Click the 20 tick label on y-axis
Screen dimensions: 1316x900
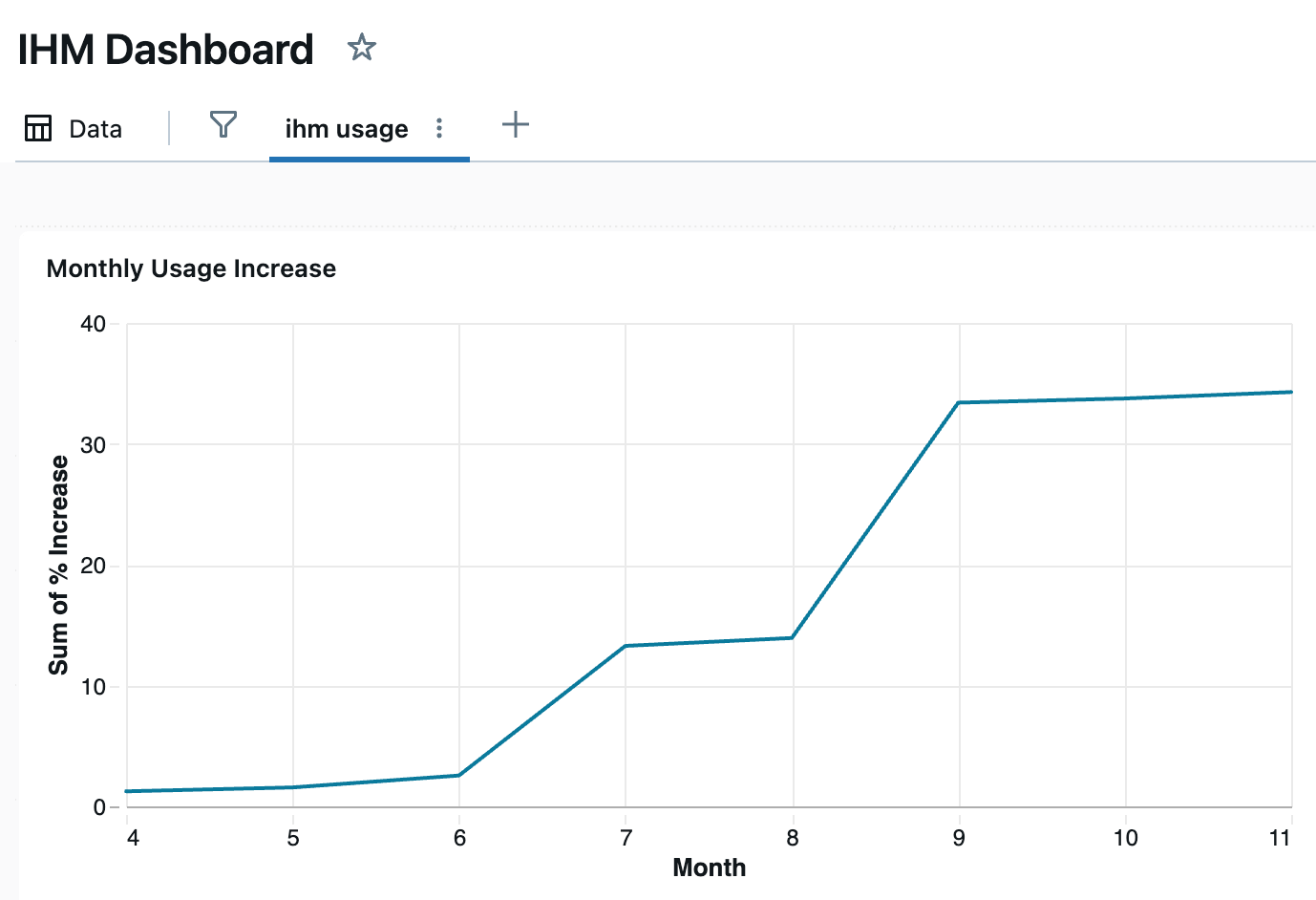(x=93, y=566)
